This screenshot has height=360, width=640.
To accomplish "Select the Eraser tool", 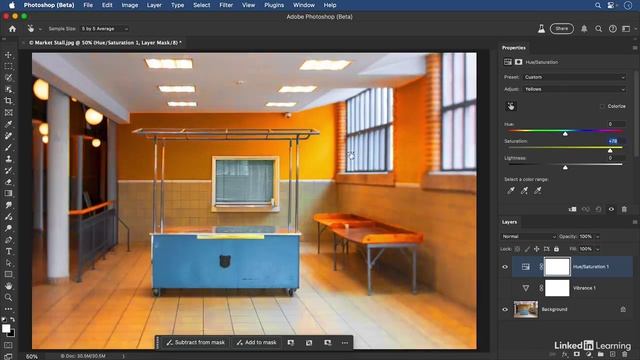I will tap(8, 182).
